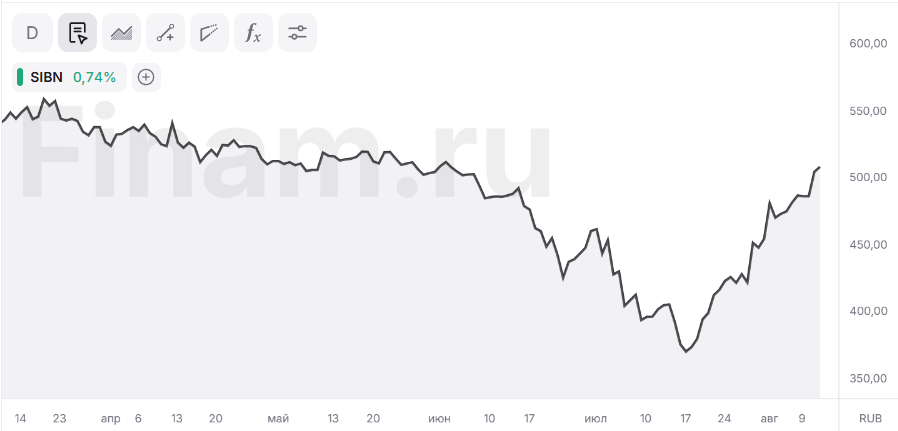This screenshot has height=431, width=898.
Task: Open the D timeframe selector
Action: (x=33, y=33)
